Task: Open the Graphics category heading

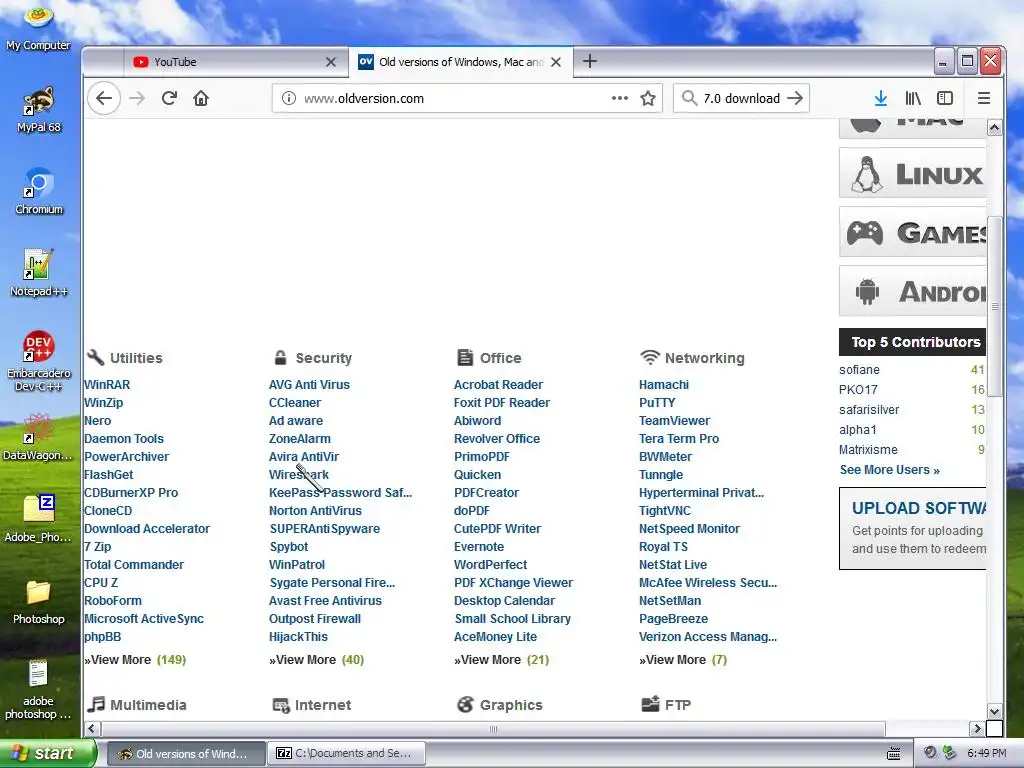Action: point(500,705)
